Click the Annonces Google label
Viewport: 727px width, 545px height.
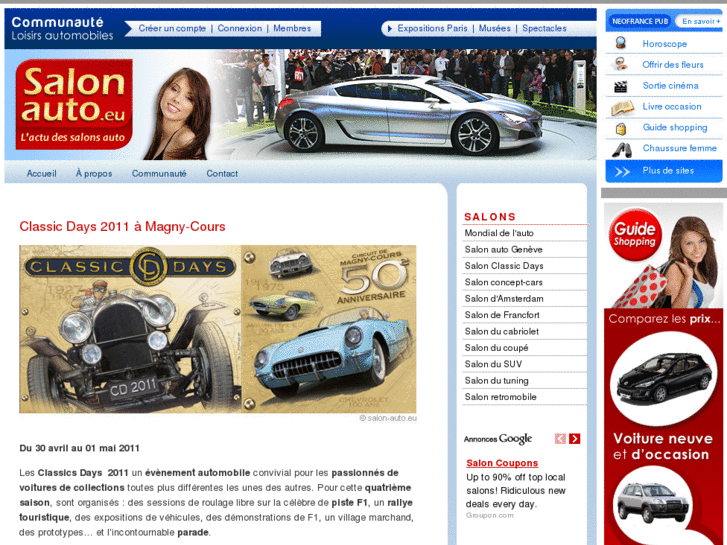(498, 439)
